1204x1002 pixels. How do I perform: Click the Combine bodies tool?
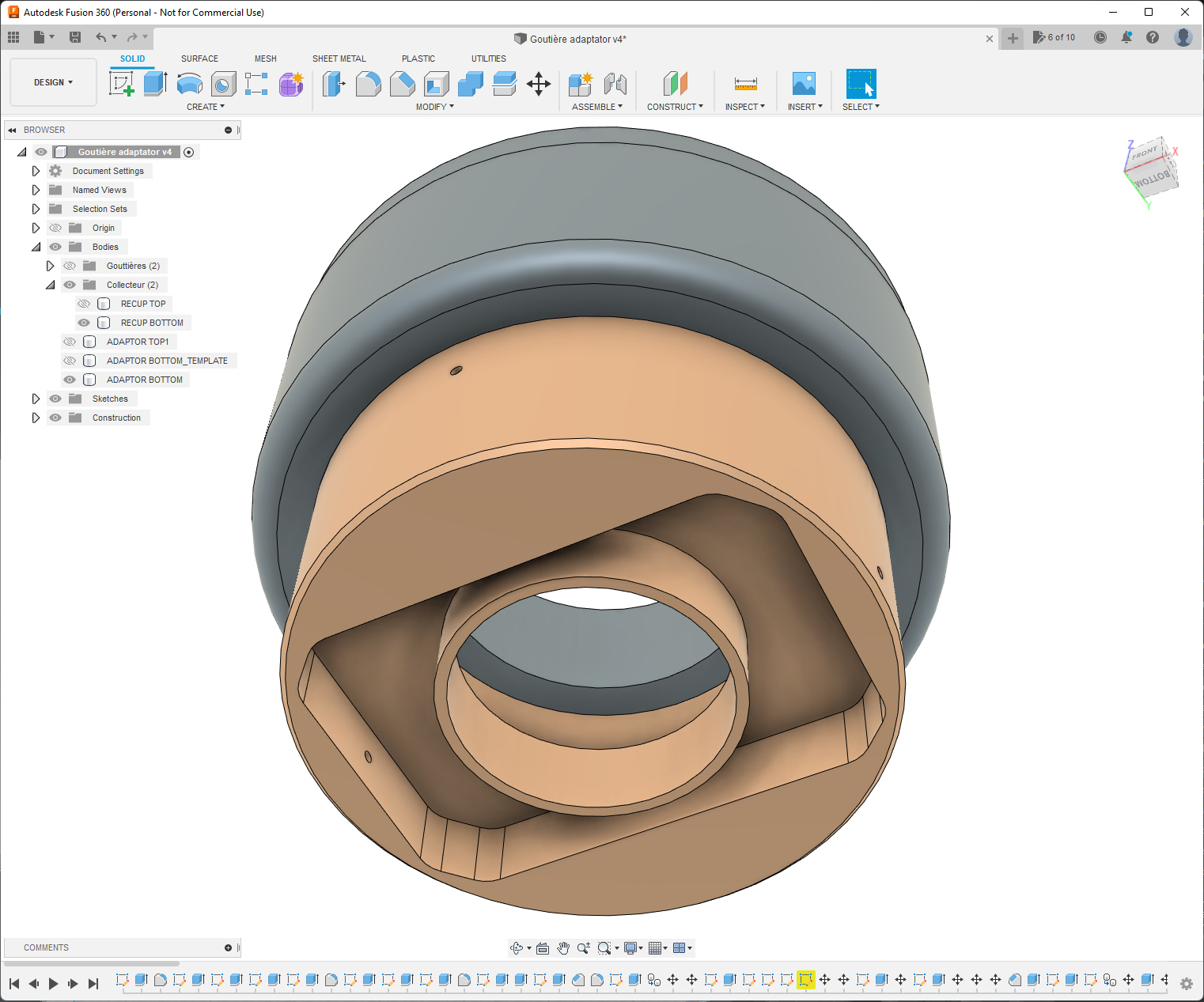click(x=471, y=83)
